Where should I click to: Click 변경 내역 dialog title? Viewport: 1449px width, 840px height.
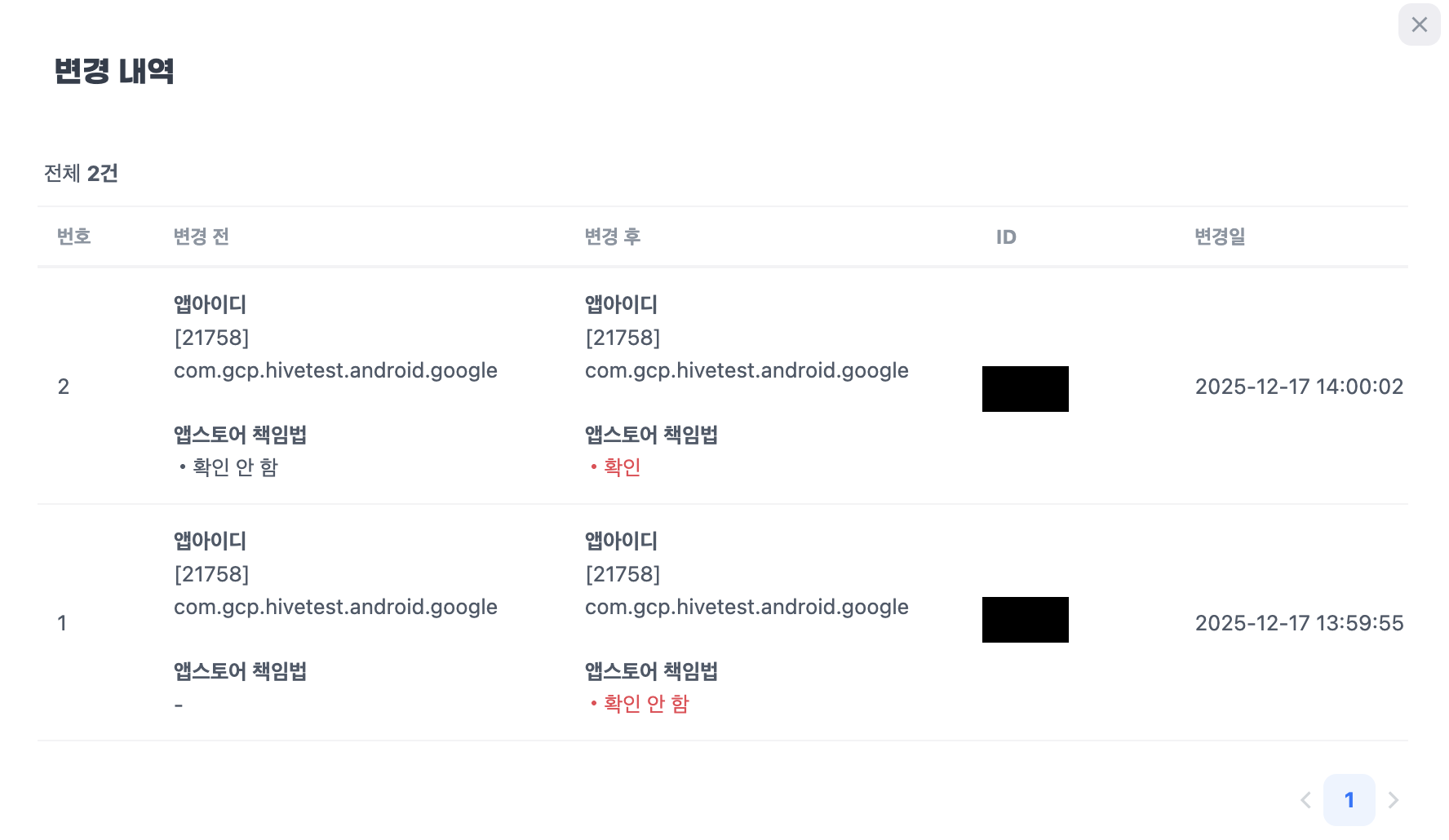[x=114, y=71]
